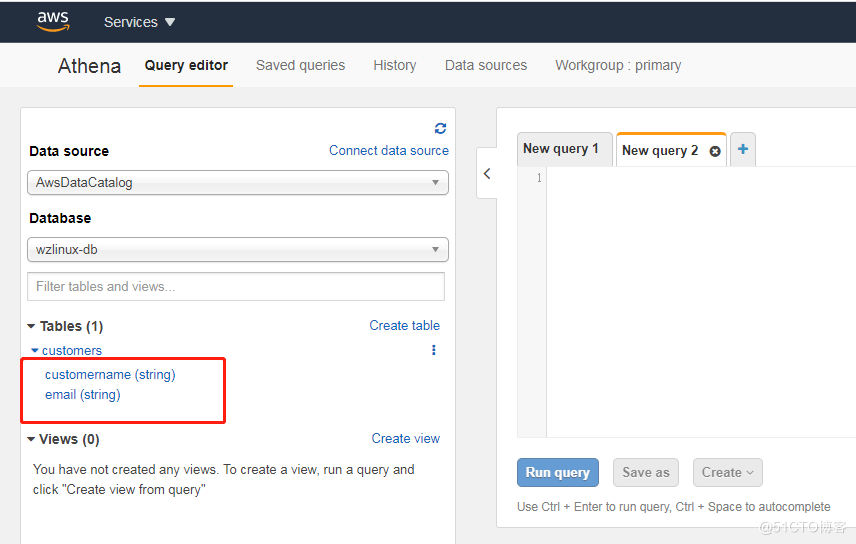Open the wzlinux-db database dropdown

(x=238, y=250)
